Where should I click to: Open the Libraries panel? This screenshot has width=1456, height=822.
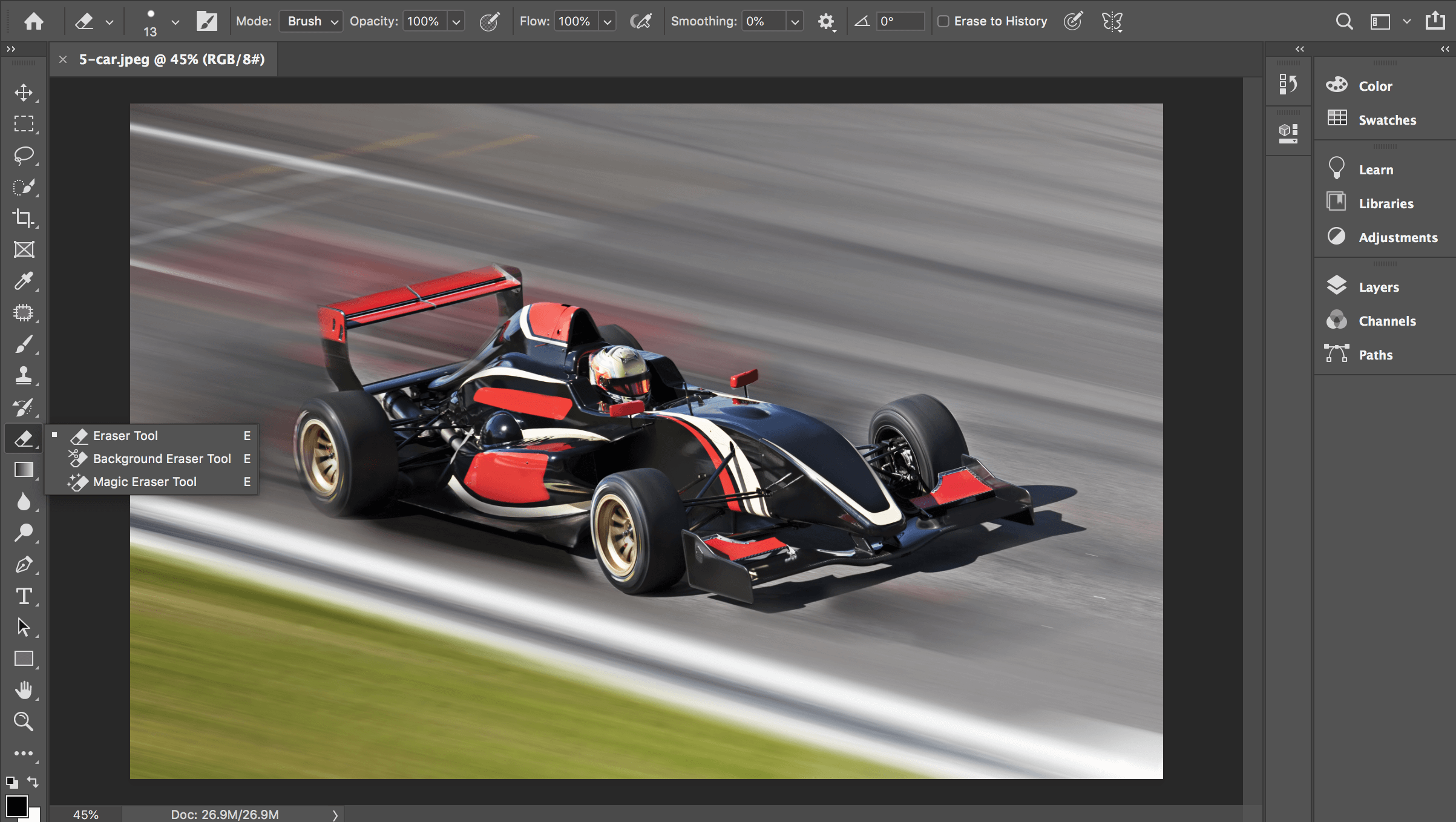click(x=1385, y=203)
